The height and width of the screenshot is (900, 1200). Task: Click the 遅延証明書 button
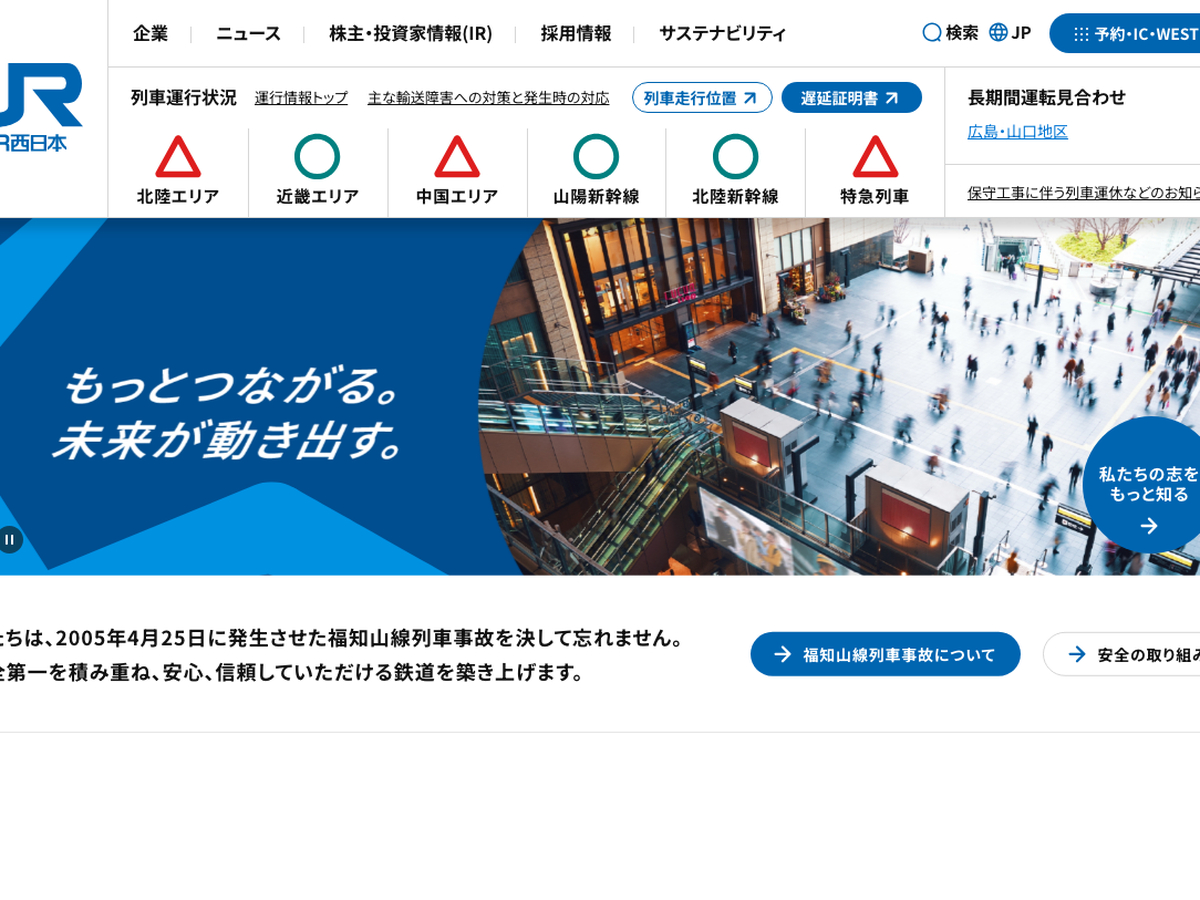click(x=851, y=98)
